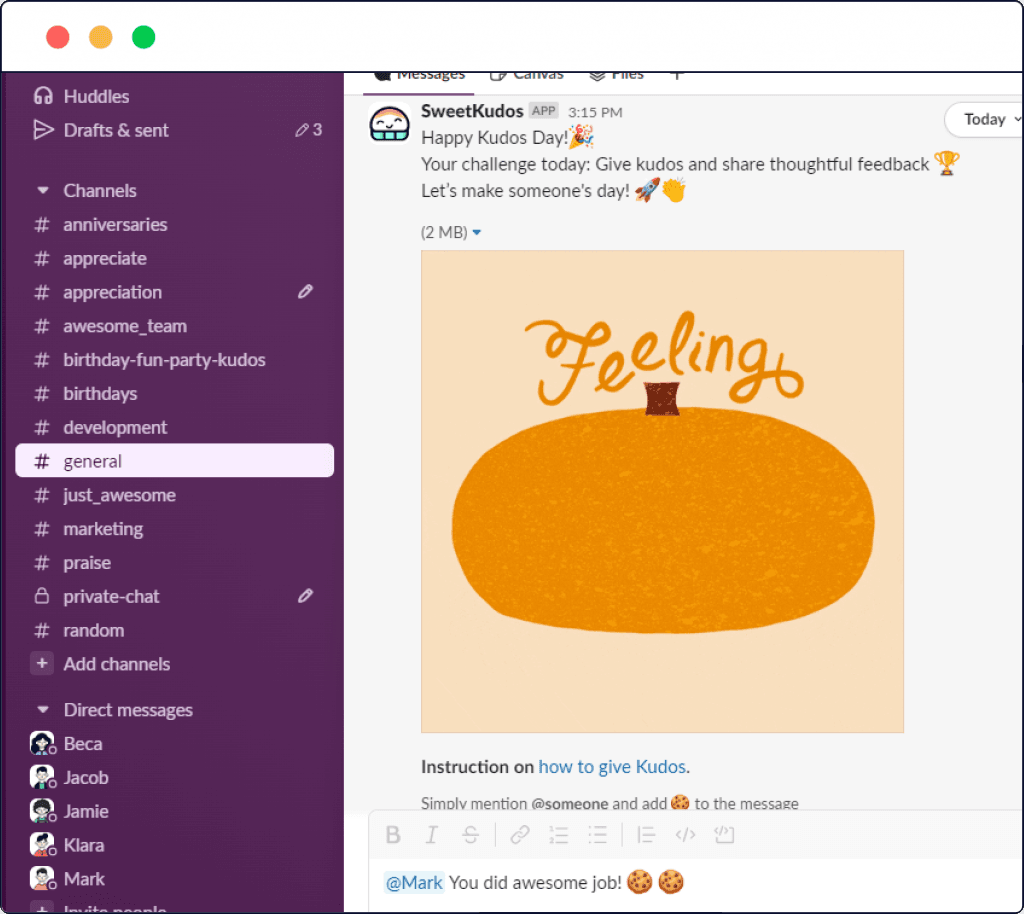The height and width of the screenshot is (914, 1024).
Task: Toggle strikethrough formatting
Action: pyautogui.click(x=470, y=835)
